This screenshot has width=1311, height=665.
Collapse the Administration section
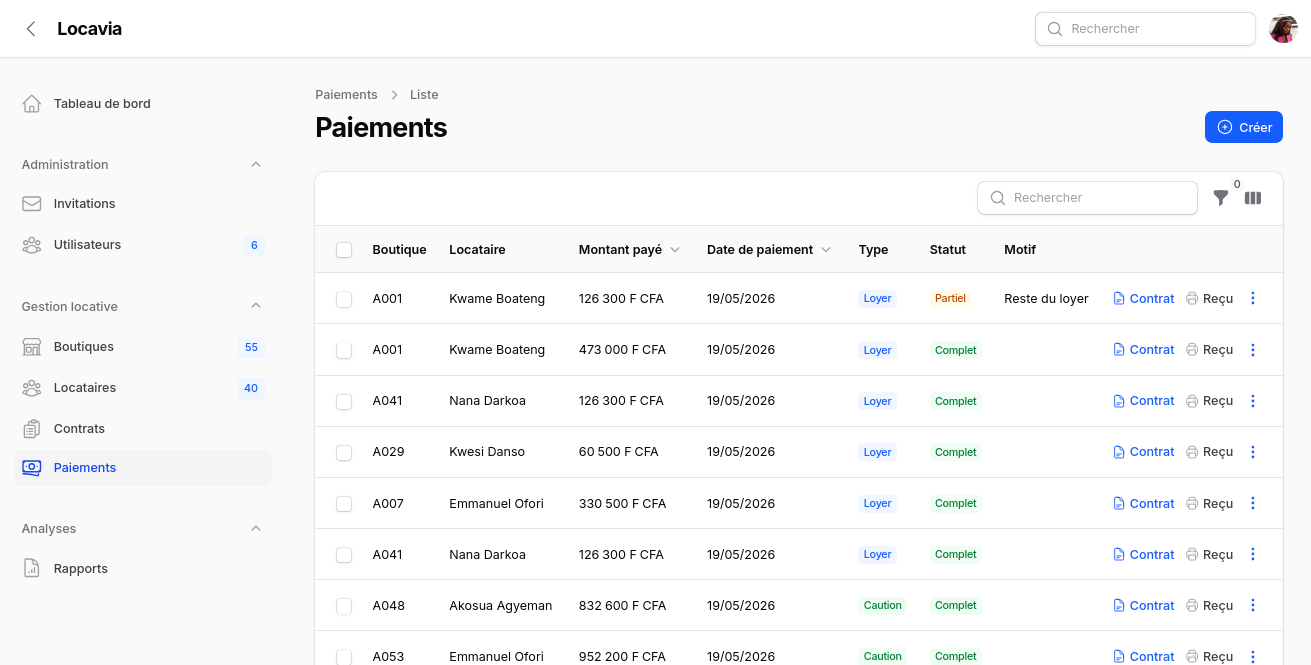click(256, 165)
